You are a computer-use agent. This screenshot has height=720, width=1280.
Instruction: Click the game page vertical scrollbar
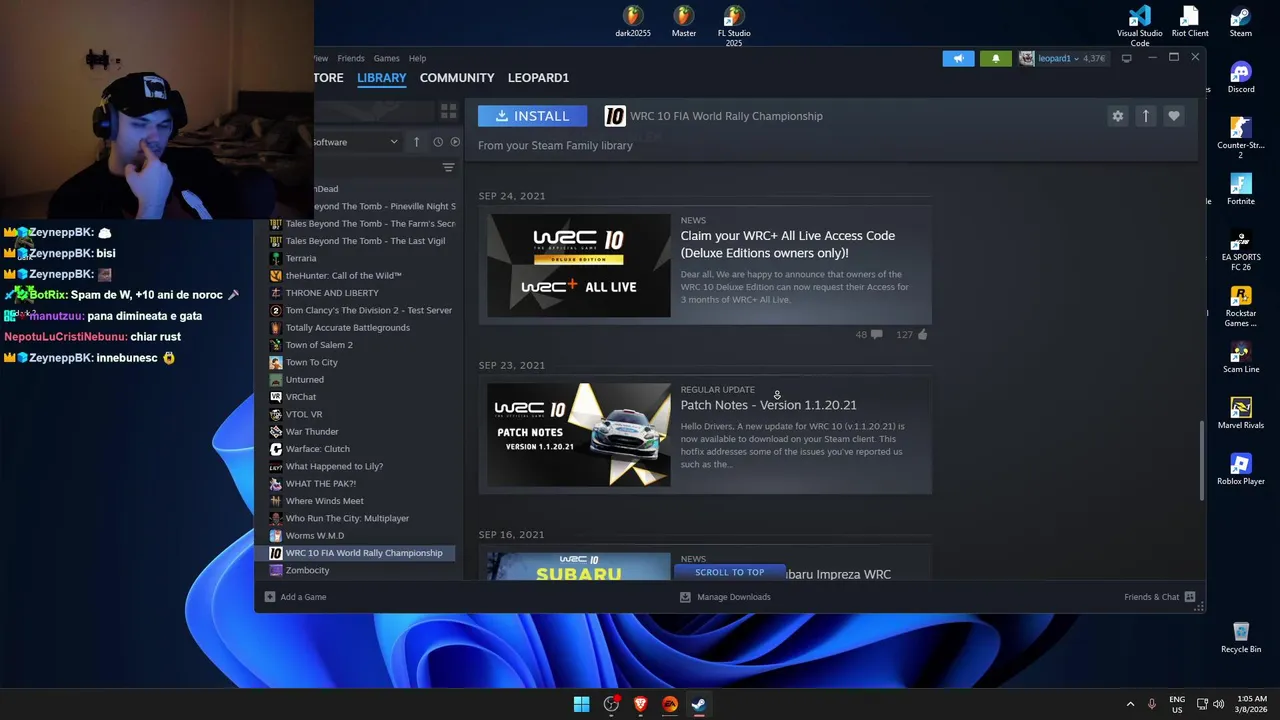1201,460
